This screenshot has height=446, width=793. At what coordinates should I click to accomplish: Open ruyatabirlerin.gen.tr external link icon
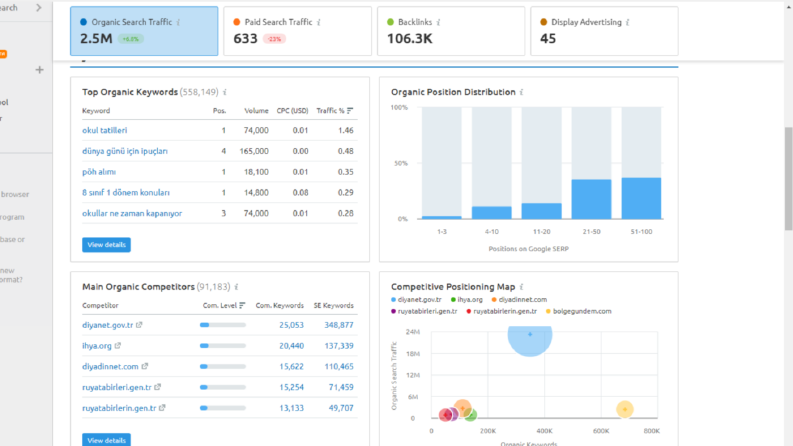pyautogui.click(x=162, y=408)
